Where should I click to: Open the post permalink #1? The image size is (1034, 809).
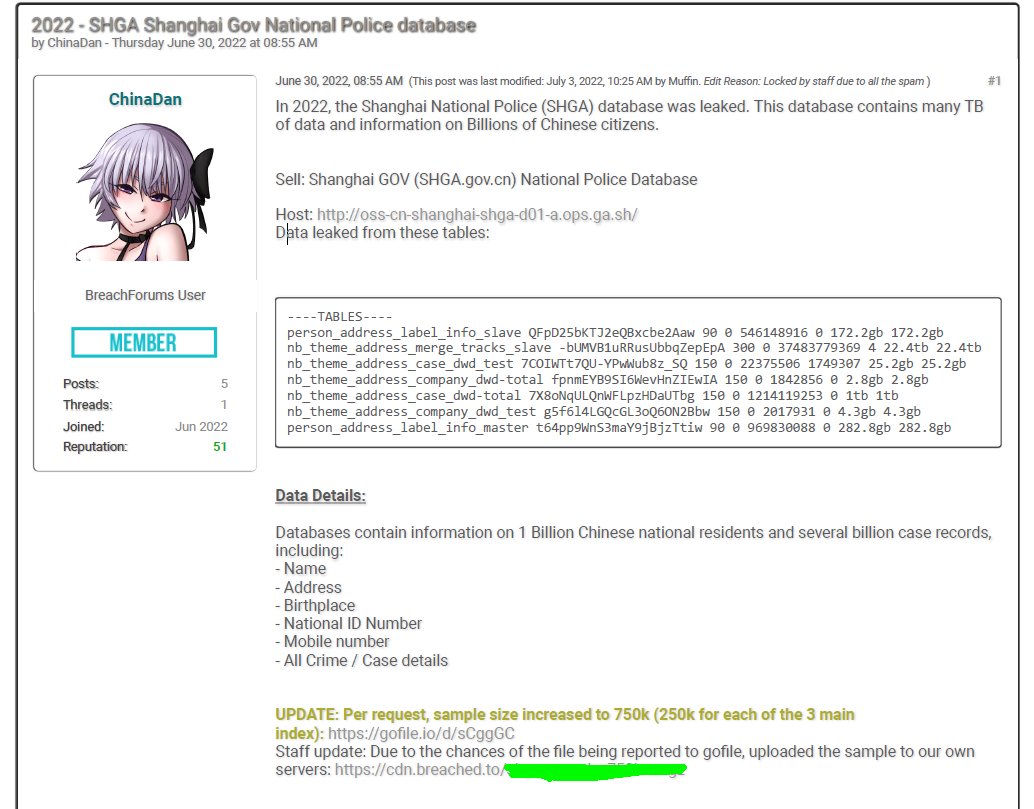[993, 81]
